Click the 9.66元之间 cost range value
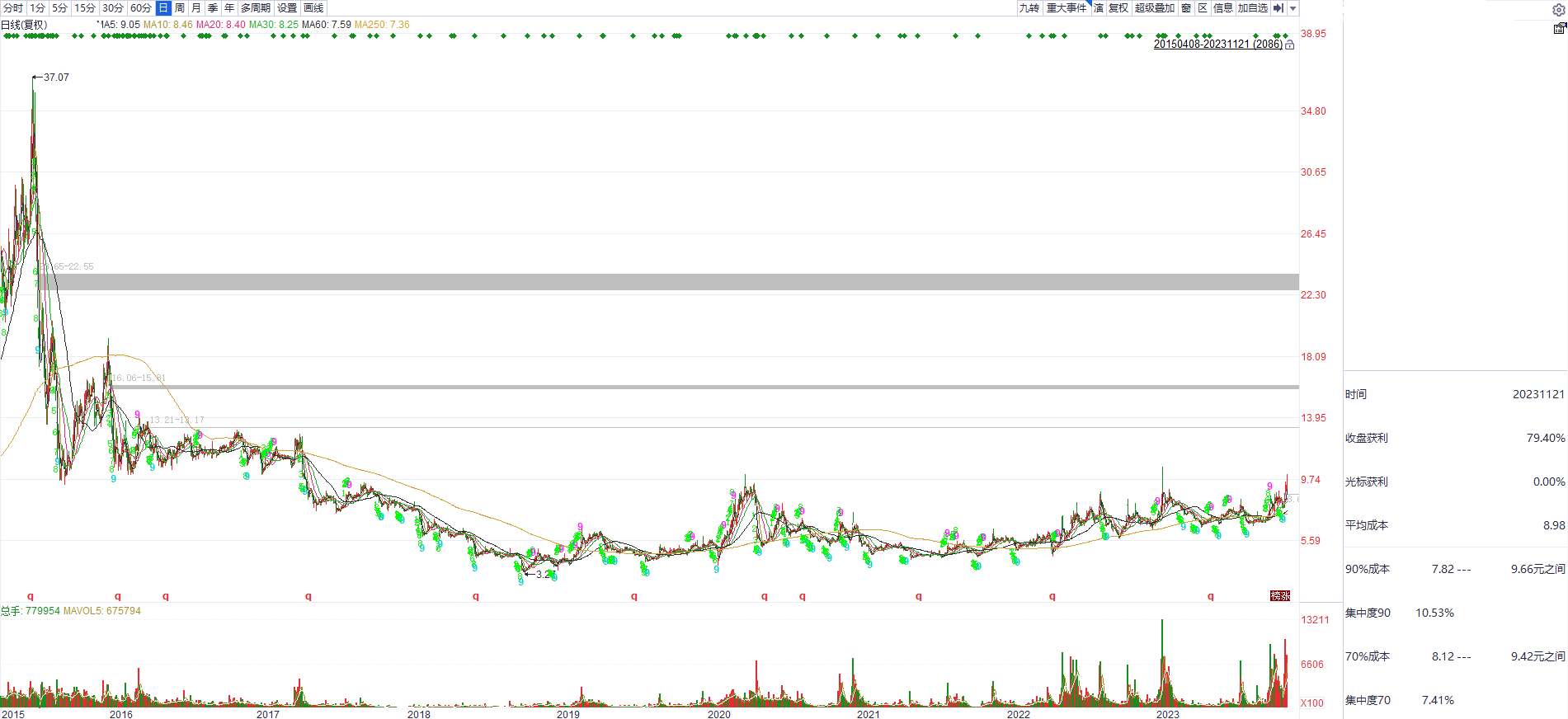 pyautogui.click(x=1537, y=569)
